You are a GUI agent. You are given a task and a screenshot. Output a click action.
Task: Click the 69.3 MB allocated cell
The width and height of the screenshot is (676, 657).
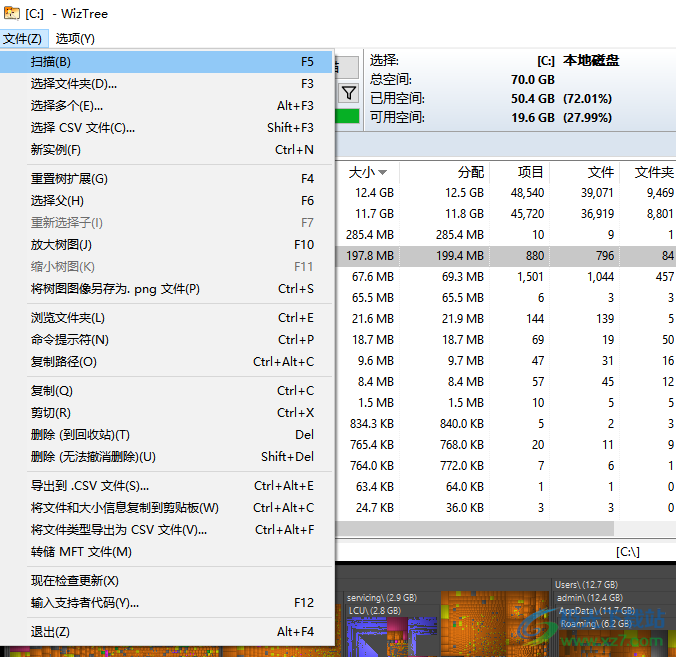463,277
